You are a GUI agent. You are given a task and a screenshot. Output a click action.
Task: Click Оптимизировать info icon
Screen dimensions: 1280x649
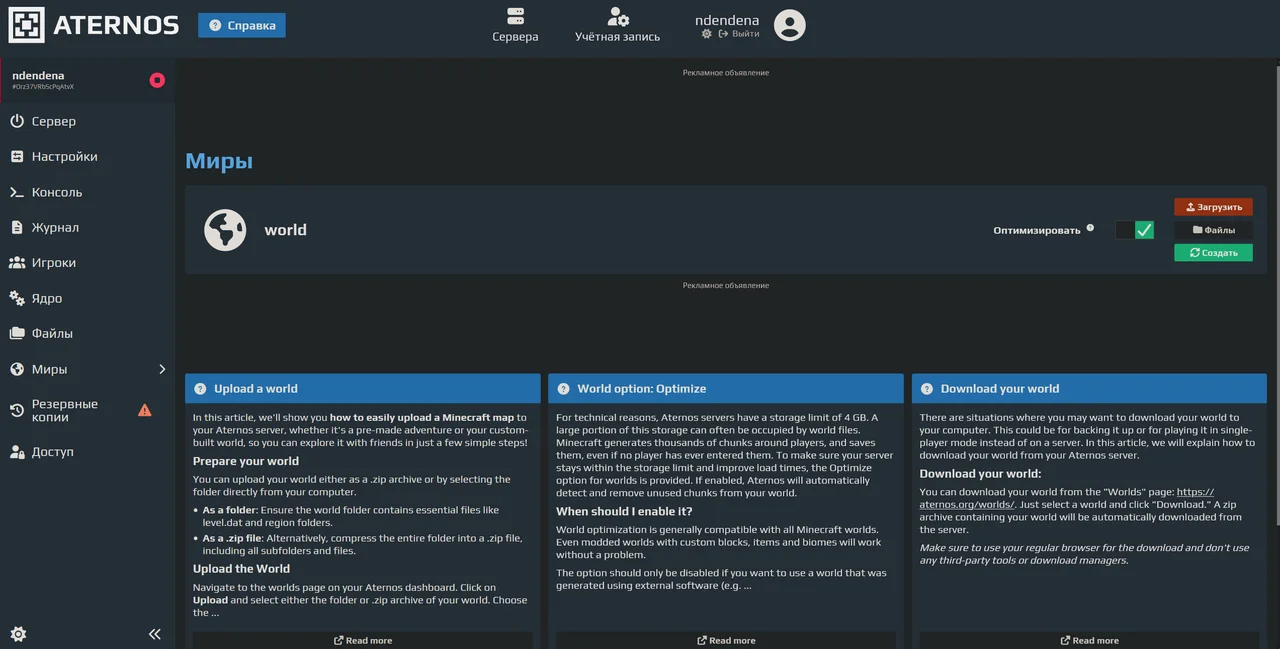point(1090,228)
